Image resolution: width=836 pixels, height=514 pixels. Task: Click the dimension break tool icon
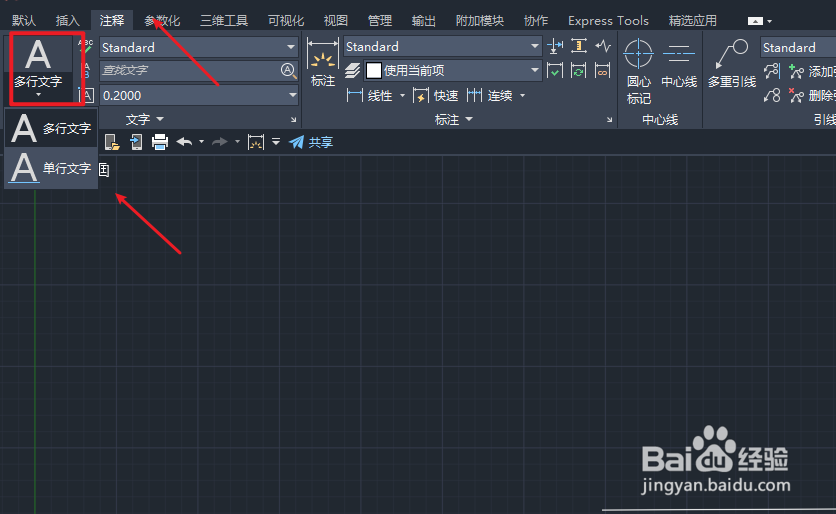point(555,46)
